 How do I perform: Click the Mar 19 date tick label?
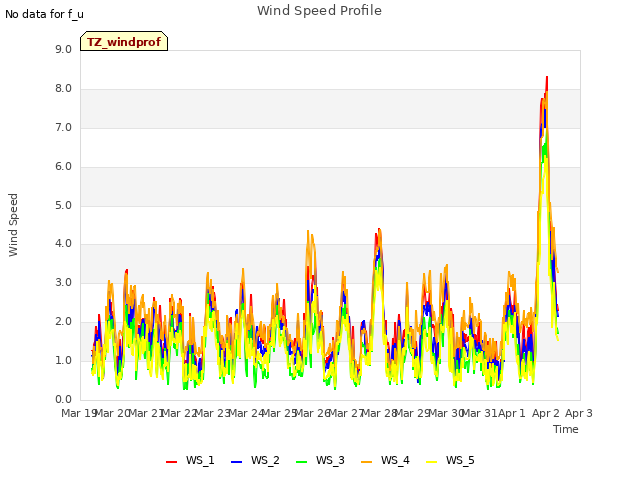click(79, 413)
